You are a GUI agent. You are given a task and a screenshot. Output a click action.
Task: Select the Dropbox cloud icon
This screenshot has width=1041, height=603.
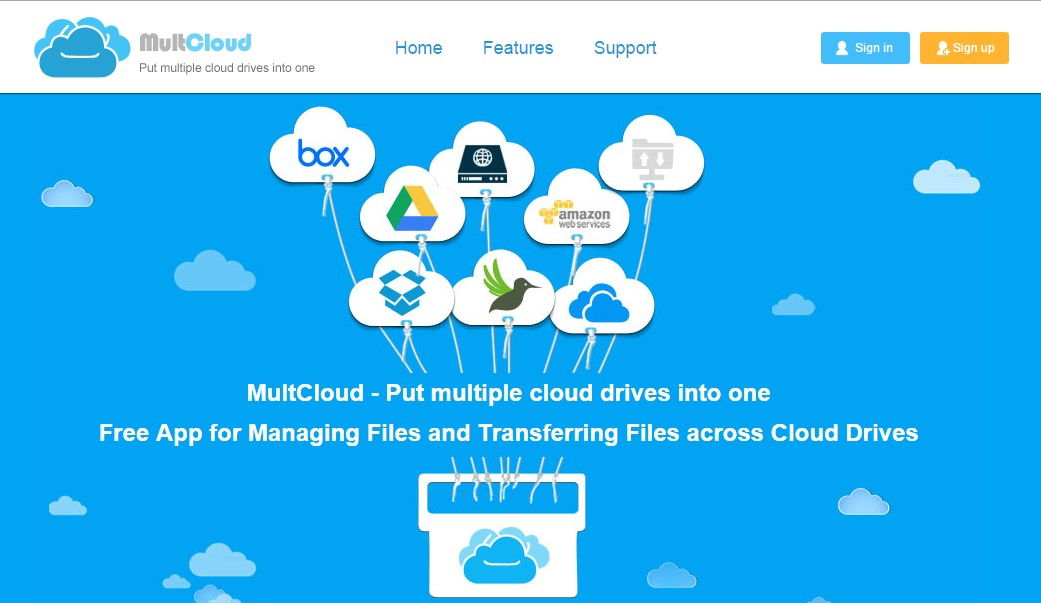(402, 290)
